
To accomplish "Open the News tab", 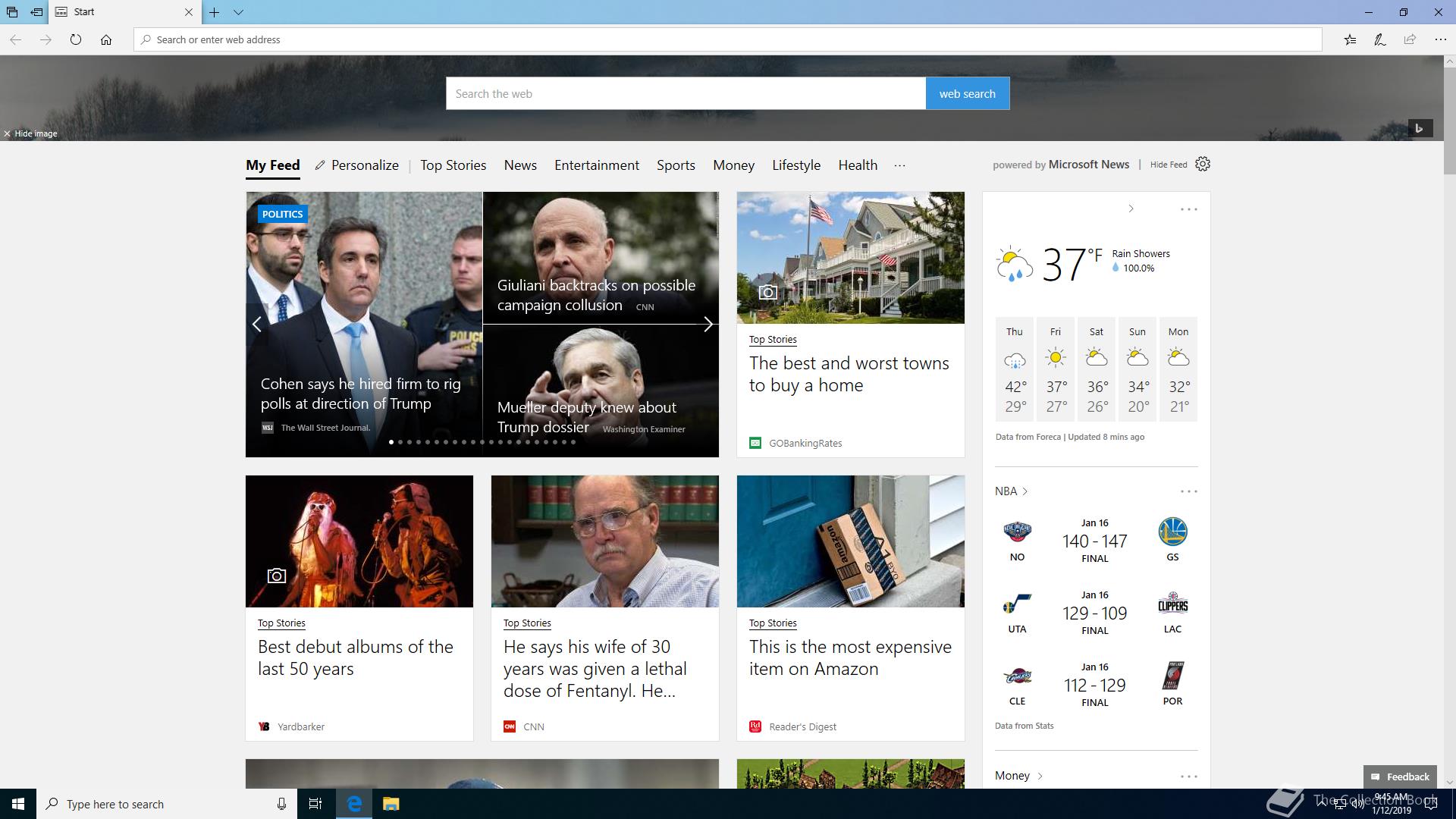I will pos(520,165).
